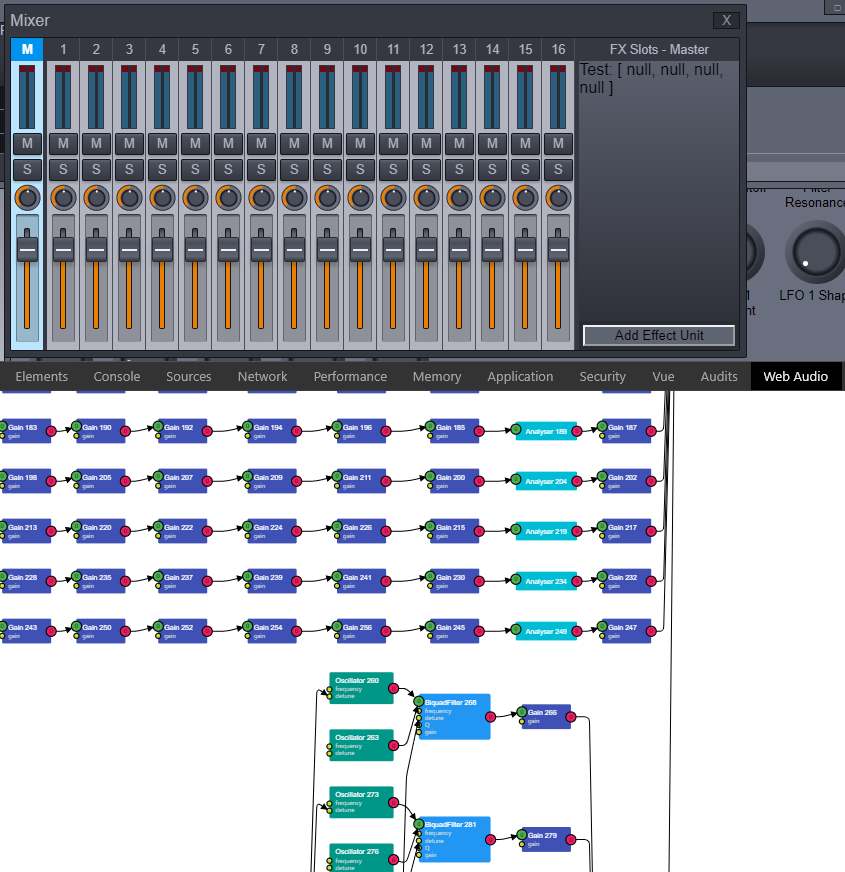Viewport: 845px width, 872px height.
Task: Select mixer channel 1 header
Action: pyautogui.click(x=63, y=49)
